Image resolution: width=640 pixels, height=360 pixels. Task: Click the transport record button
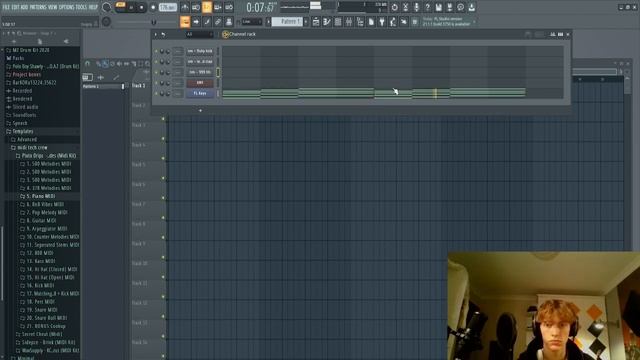pyautogui.click(x=153, y=7)
